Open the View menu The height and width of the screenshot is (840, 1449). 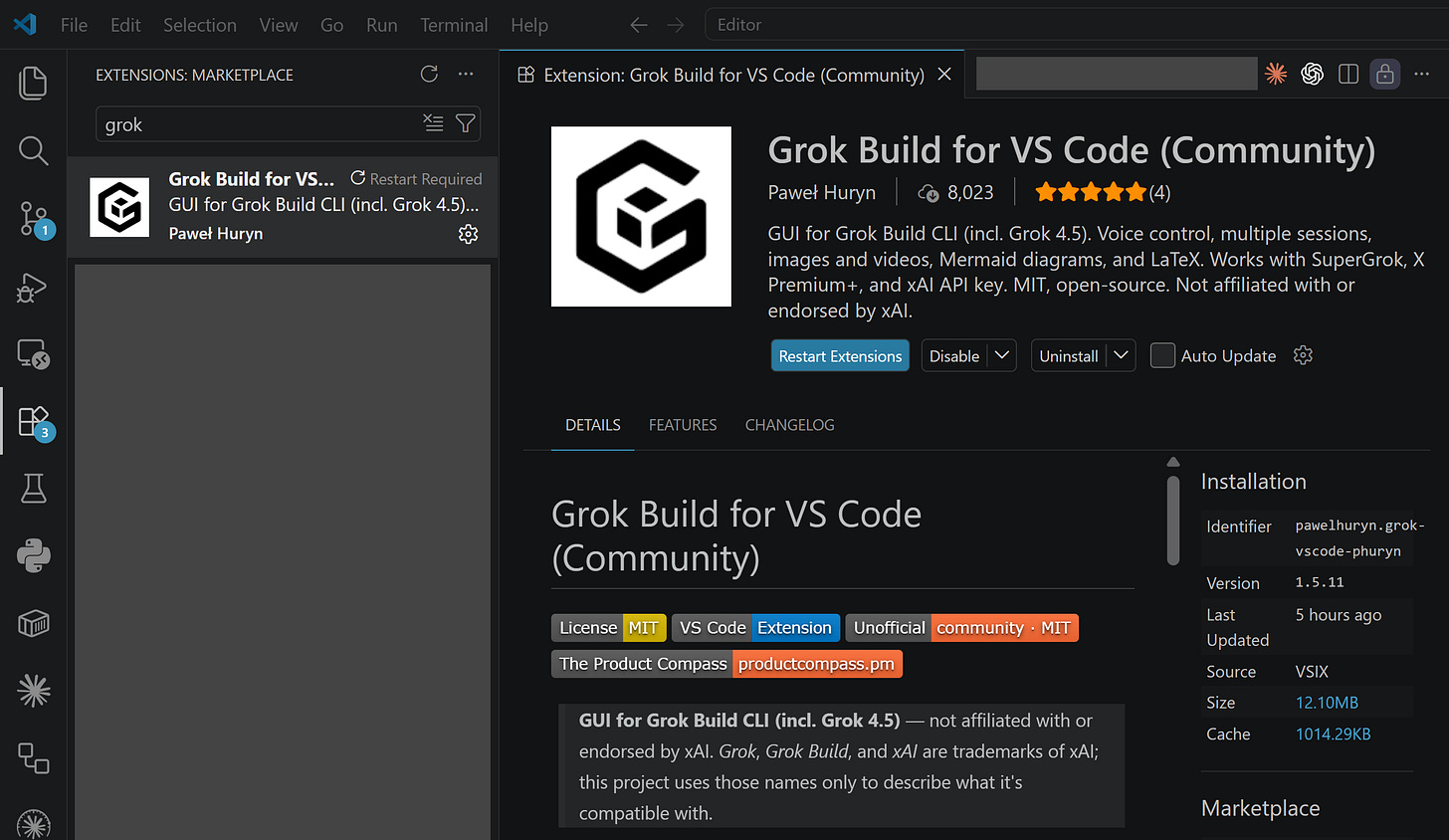click(x=279, y=25)
